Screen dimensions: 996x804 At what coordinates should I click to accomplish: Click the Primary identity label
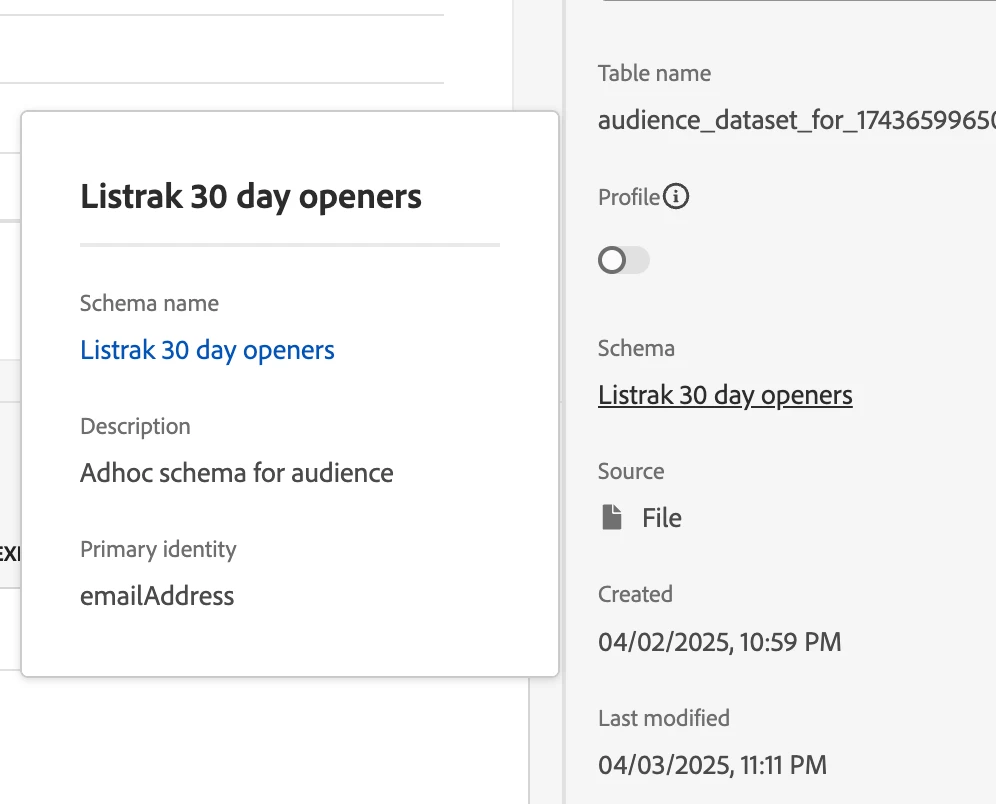tap(158, 549)
